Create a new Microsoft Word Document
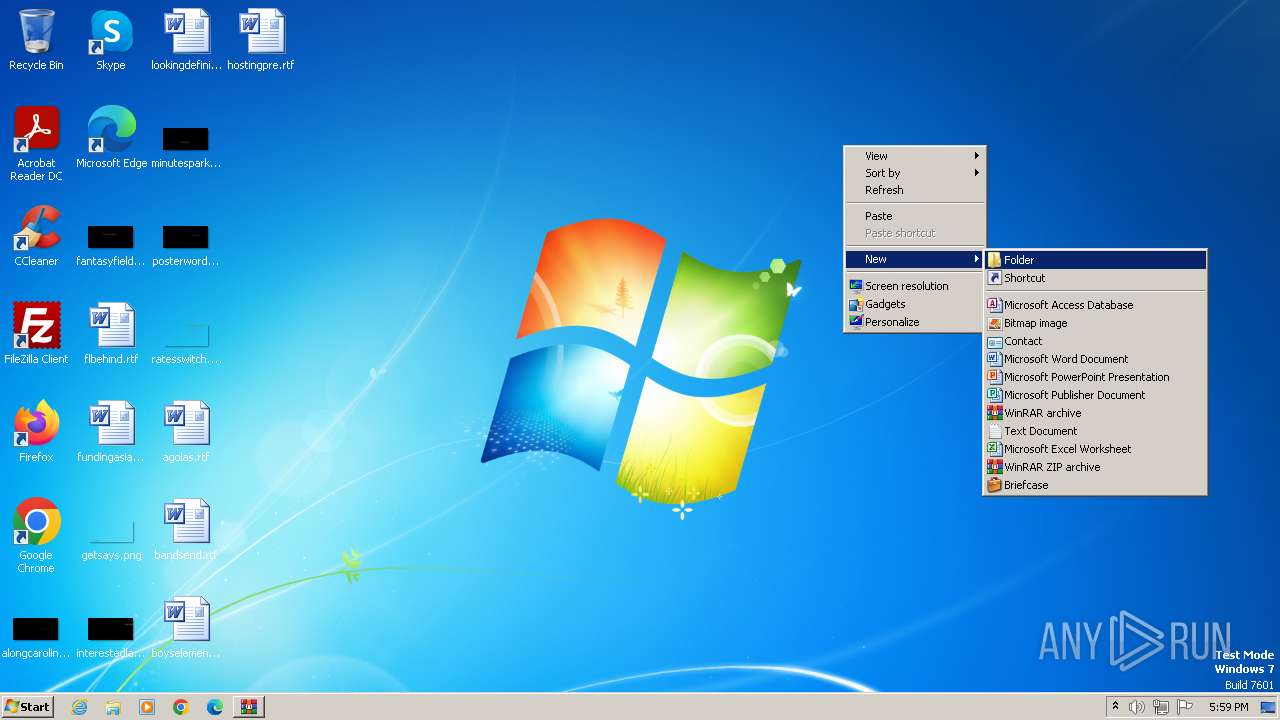1280x720 pixels. 1095,359
